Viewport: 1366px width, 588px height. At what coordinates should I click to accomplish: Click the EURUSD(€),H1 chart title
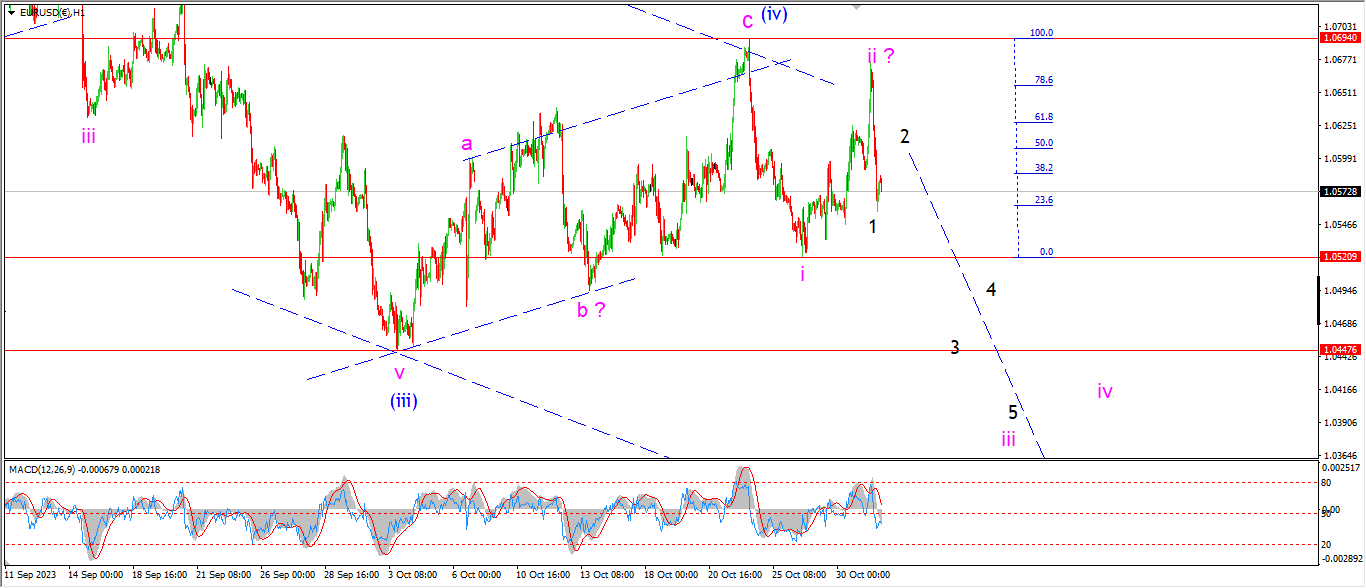point(52,12)
